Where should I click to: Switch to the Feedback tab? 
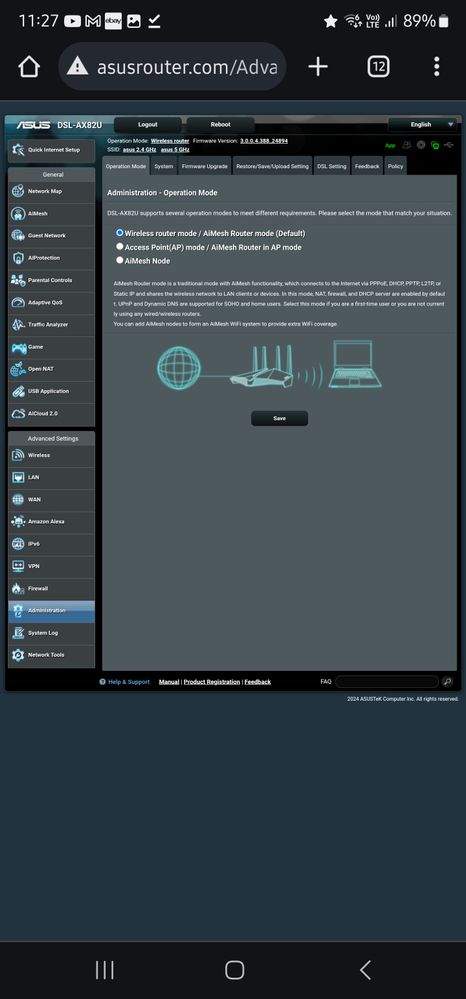click(367, 166)
